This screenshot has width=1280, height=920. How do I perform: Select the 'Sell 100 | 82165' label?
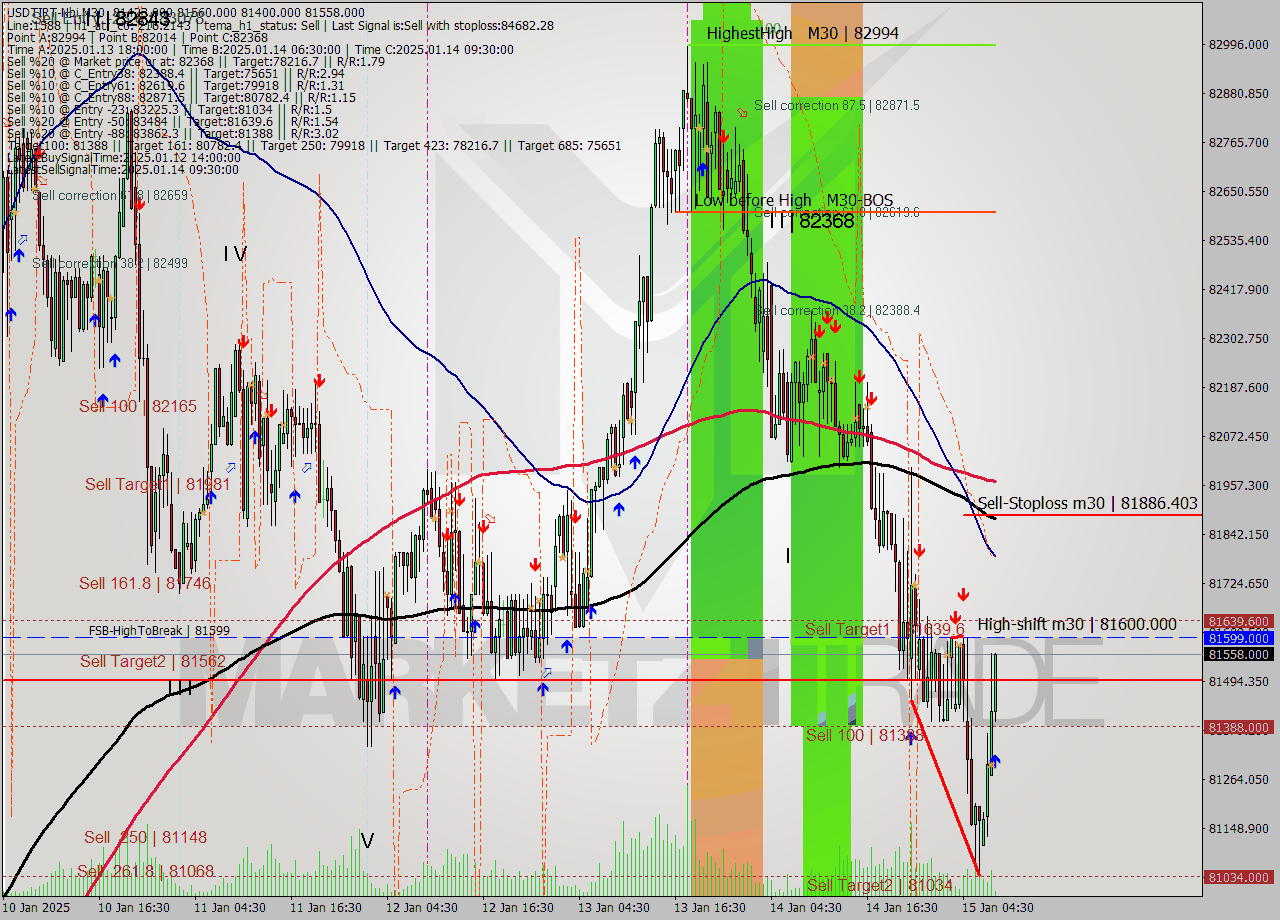click(x=138, y=406)
